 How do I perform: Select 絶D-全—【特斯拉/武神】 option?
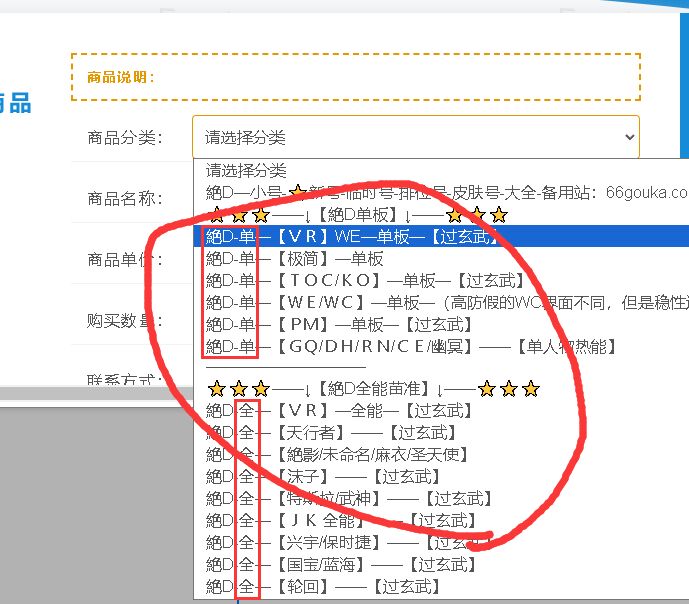tap(441, 499)
